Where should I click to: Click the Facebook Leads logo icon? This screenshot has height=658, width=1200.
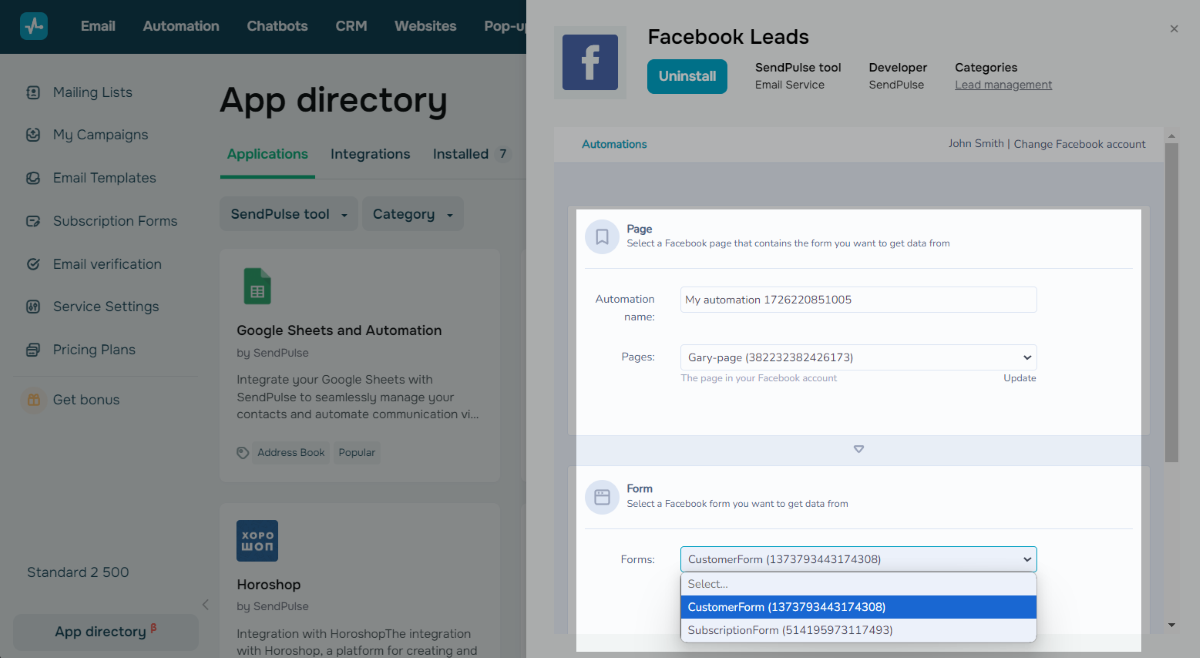(x=590, y=62)
